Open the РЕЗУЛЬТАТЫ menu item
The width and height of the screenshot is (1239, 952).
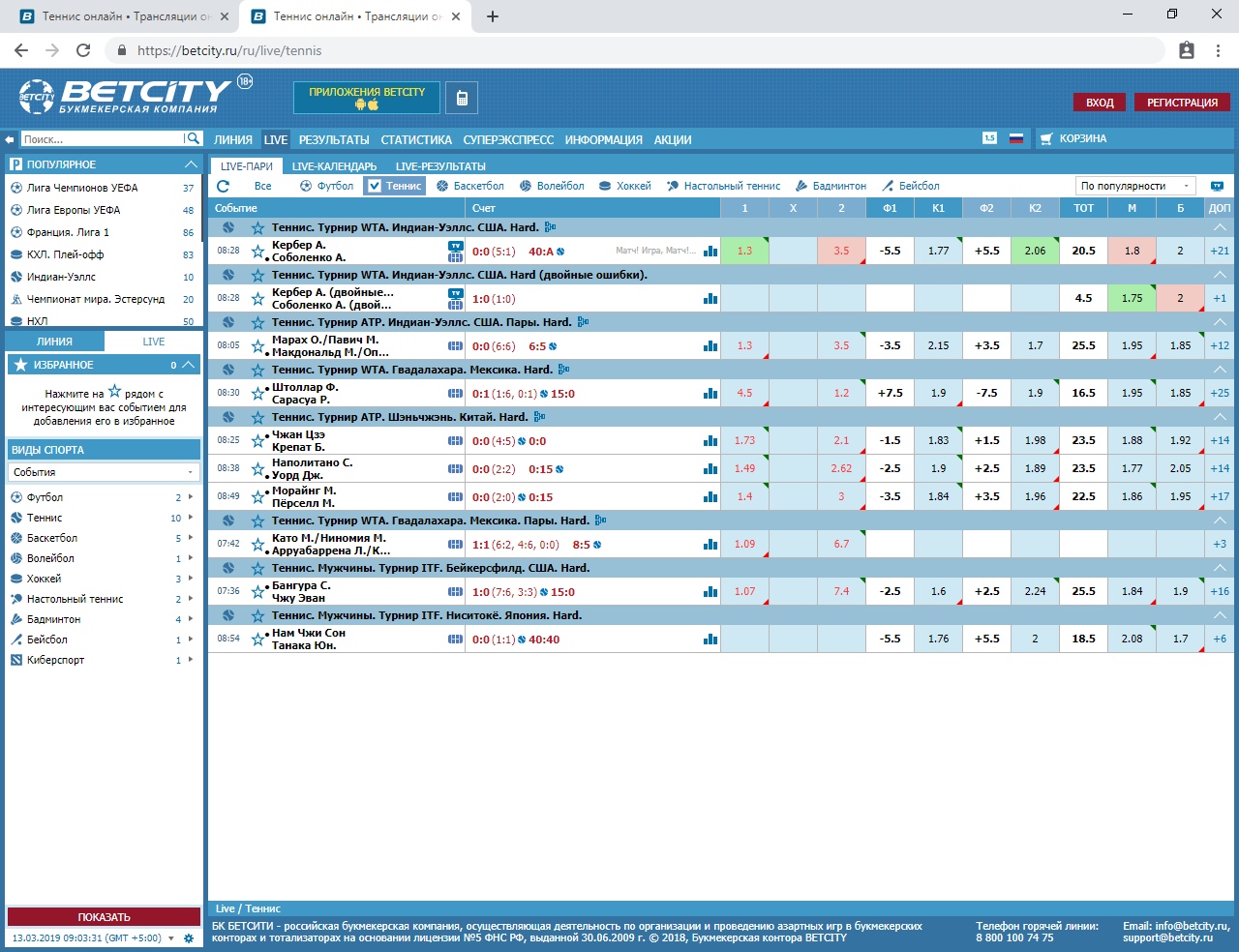[x=334, y=139]
